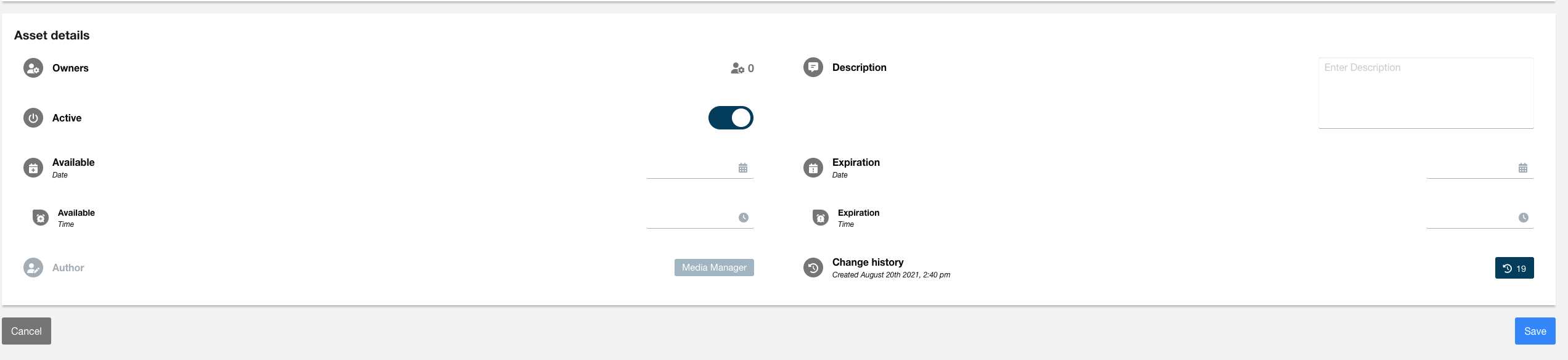Click the Active power icon
1568x360 pixels.
coord(33,118)
